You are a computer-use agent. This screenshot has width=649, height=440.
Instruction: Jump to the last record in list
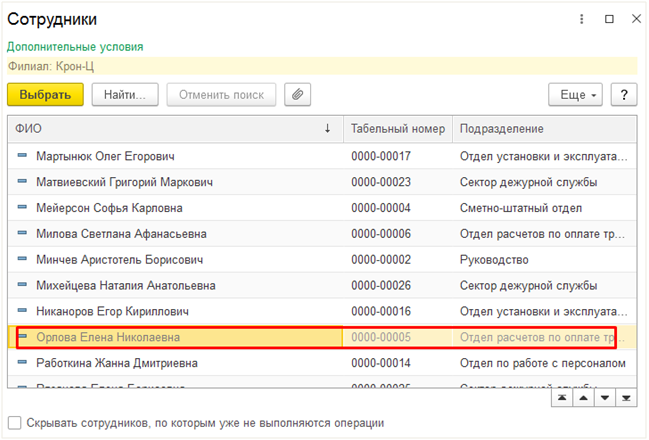coord(625,398)
